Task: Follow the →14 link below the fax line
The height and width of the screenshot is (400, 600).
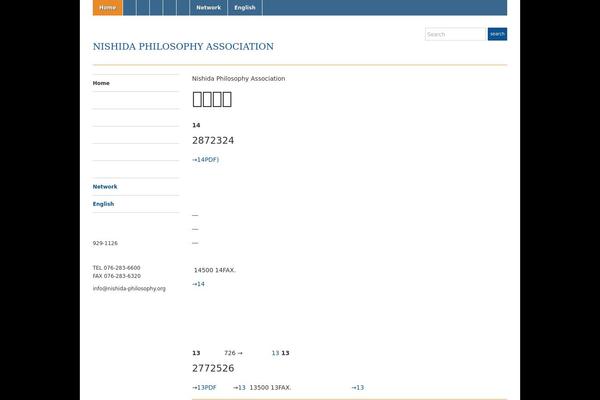Action: tap(198, 284)
